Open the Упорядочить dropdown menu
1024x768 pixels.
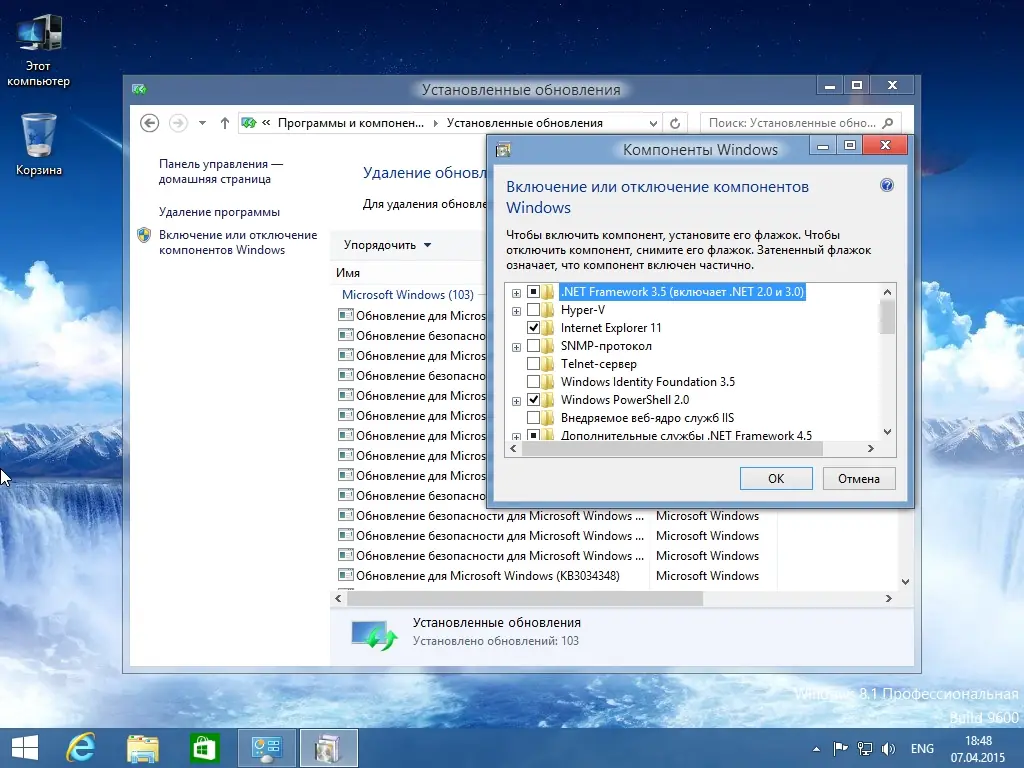tap(387, 245)
